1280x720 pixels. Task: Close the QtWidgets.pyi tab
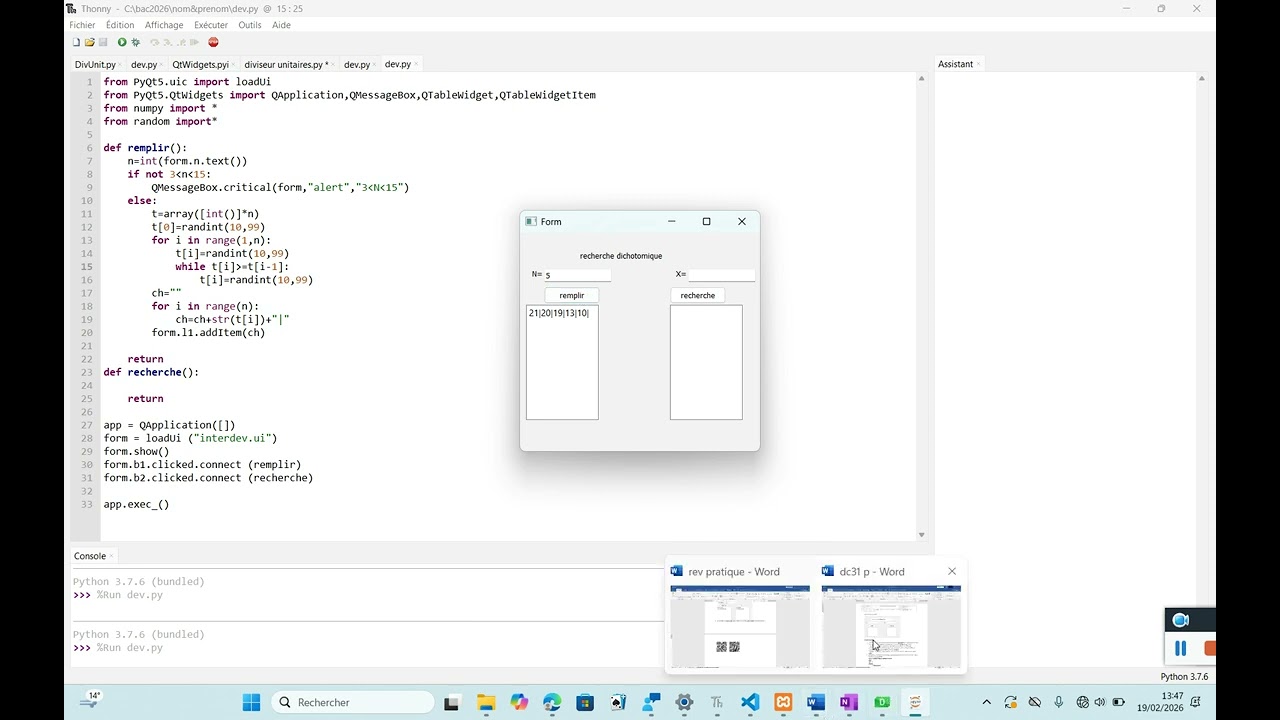tap(235, 64)
